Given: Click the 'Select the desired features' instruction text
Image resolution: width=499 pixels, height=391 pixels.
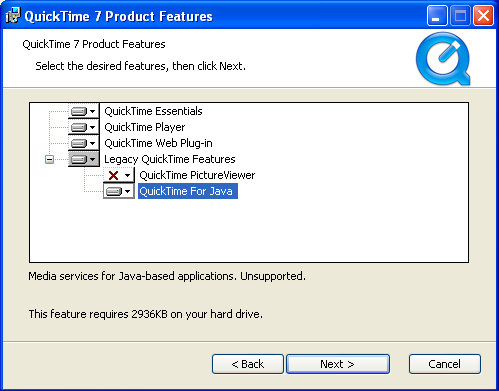Looking at the screenshot, I should point(140,66).
